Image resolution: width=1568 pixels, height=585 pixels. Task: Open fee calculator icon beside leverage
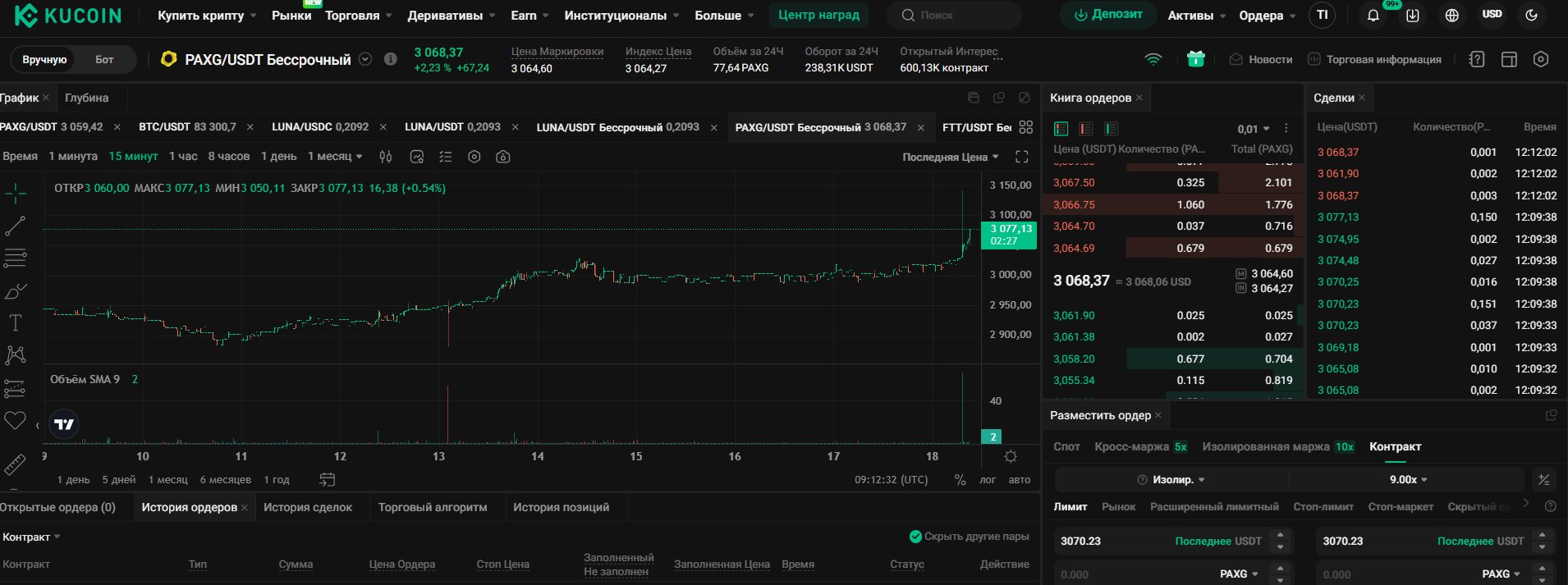pos(1543,480)
